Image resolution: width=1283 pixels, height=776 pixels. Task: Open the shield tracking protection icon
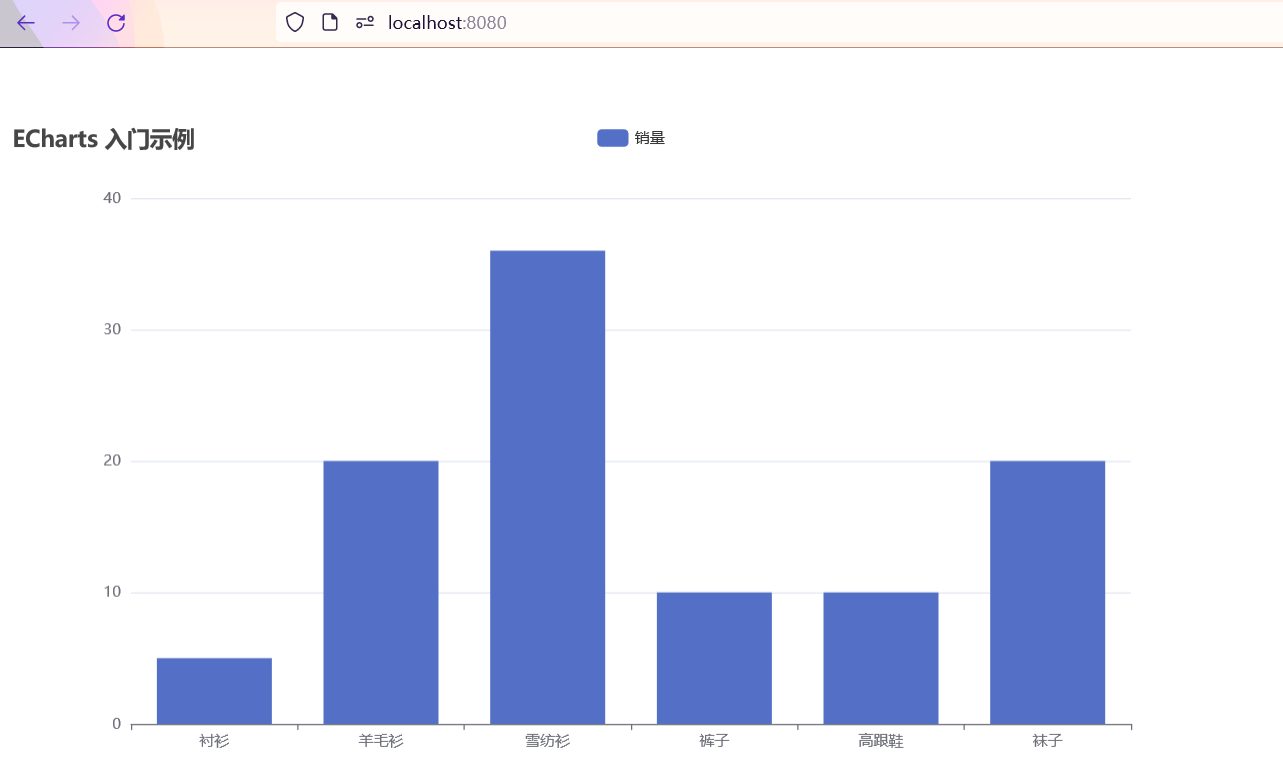pos(295,22)
